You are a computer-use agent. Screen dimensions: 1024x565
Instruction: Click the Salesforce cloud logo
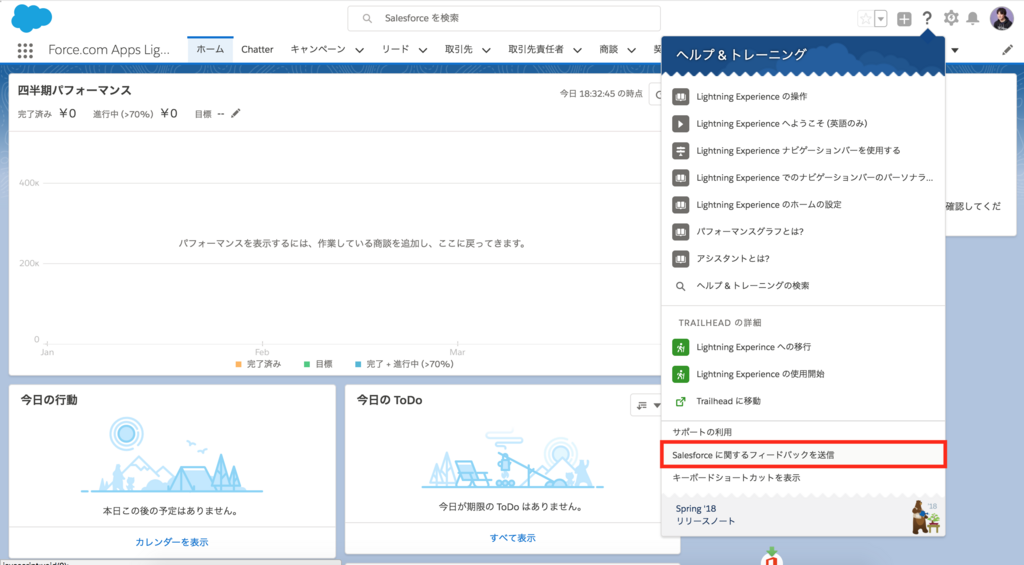[x=31, y=18]
